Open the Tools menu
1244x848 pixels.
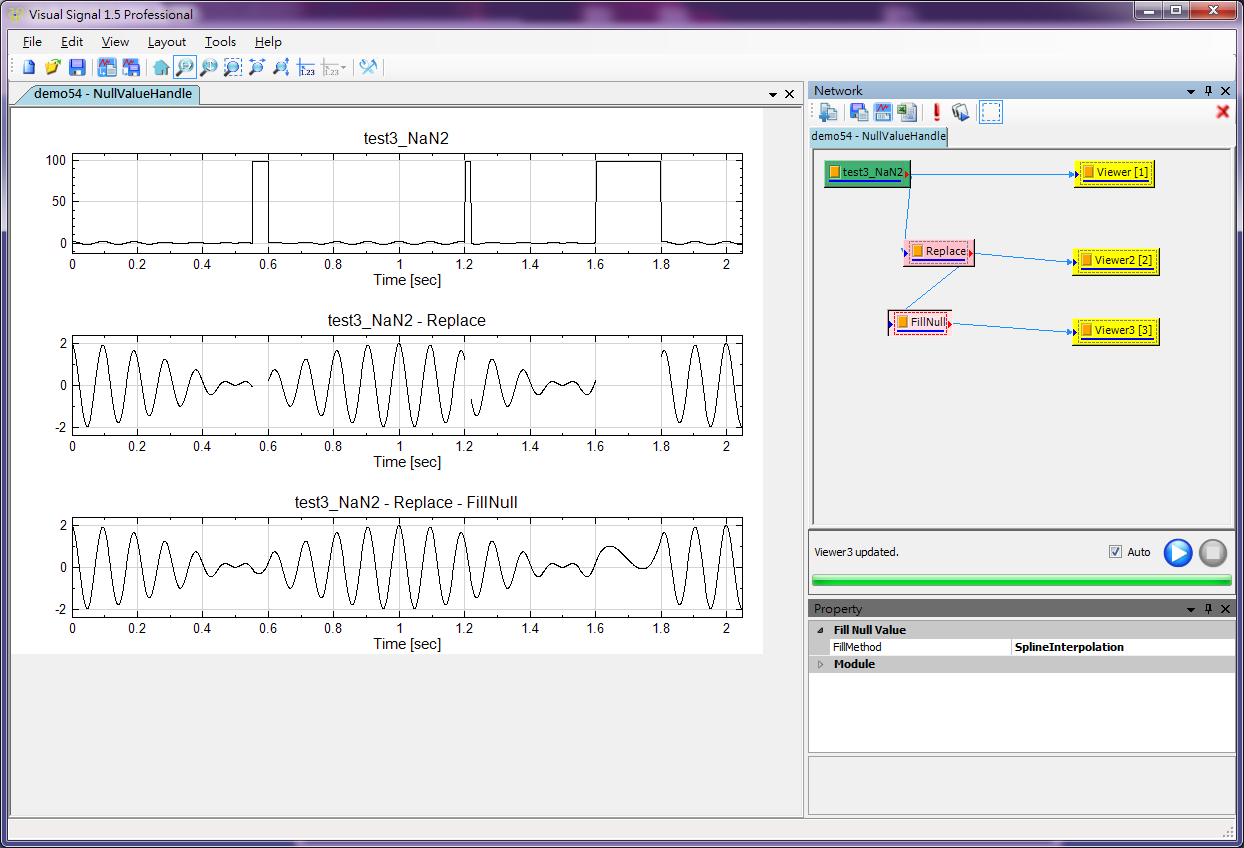click(221, 42)
